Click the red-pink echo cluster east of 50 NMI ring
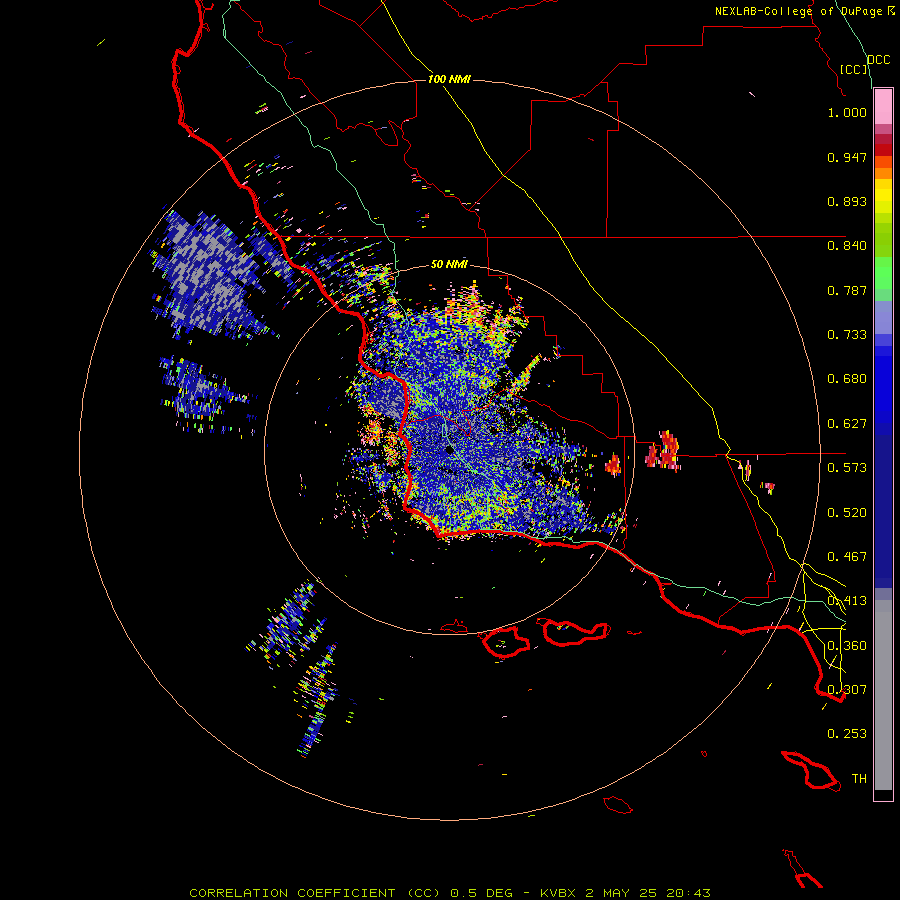 (x=664, y=451)
